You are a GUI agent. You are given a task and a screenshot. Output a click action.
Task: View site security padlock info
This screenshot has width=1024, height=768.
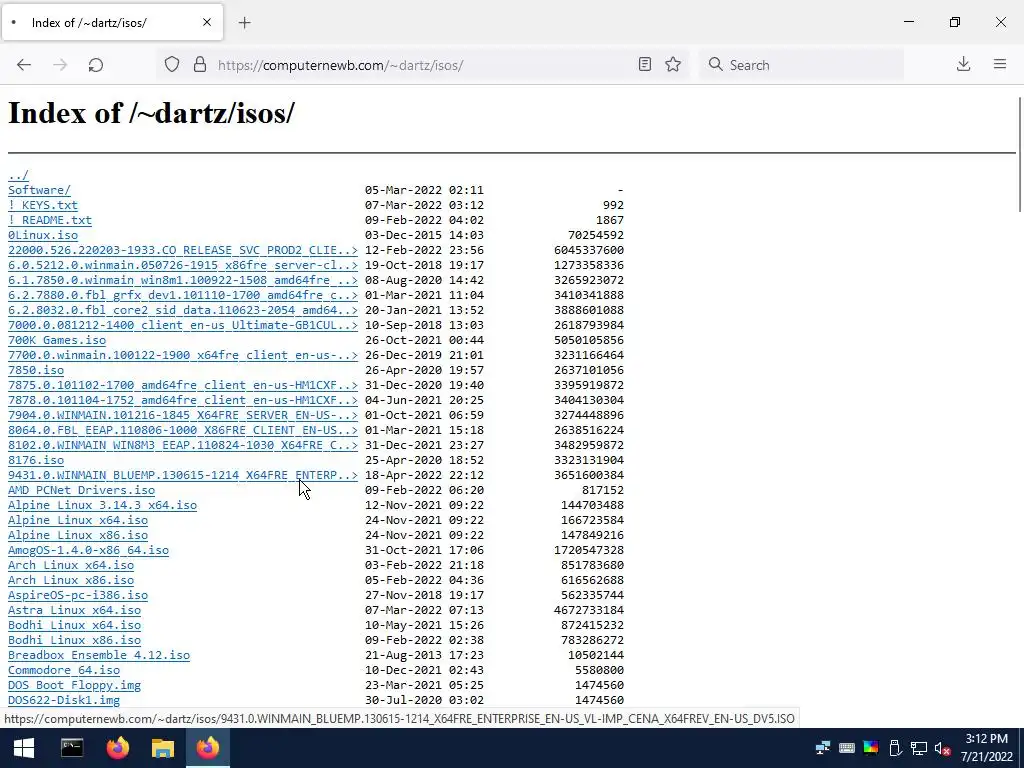200,65
